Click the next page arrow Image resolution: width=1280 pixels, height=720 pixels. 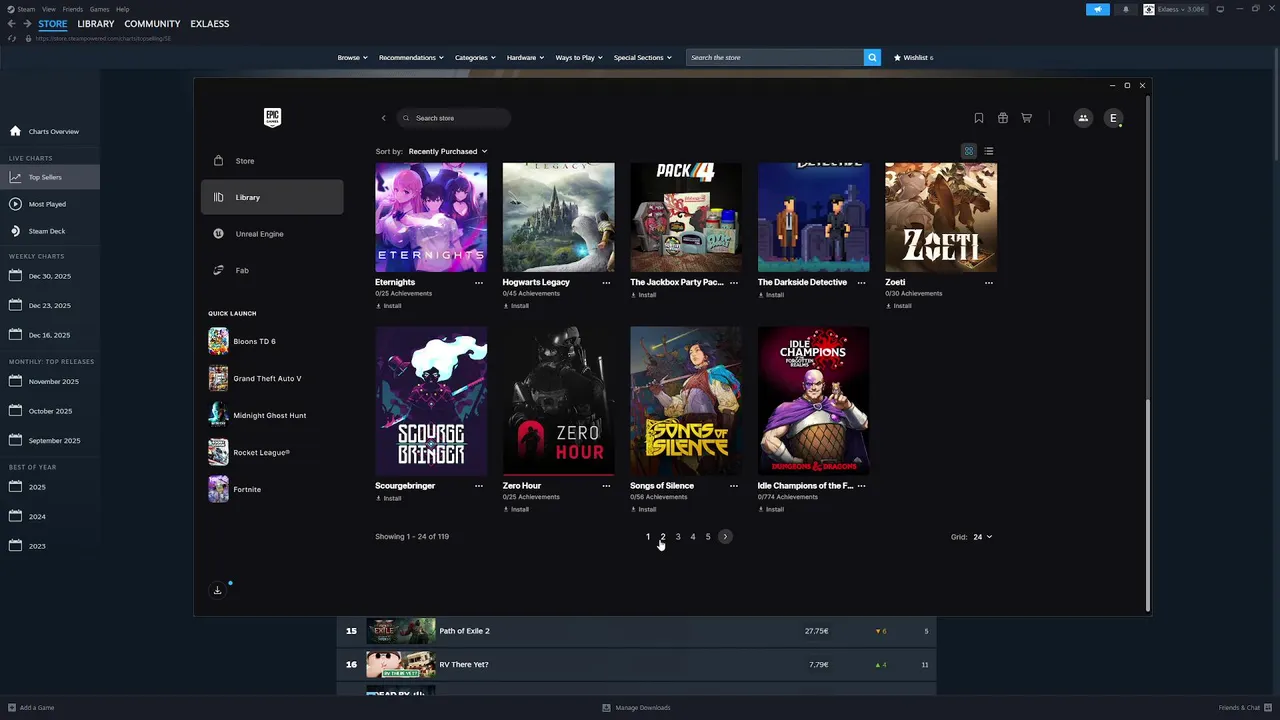click(725, 537)
